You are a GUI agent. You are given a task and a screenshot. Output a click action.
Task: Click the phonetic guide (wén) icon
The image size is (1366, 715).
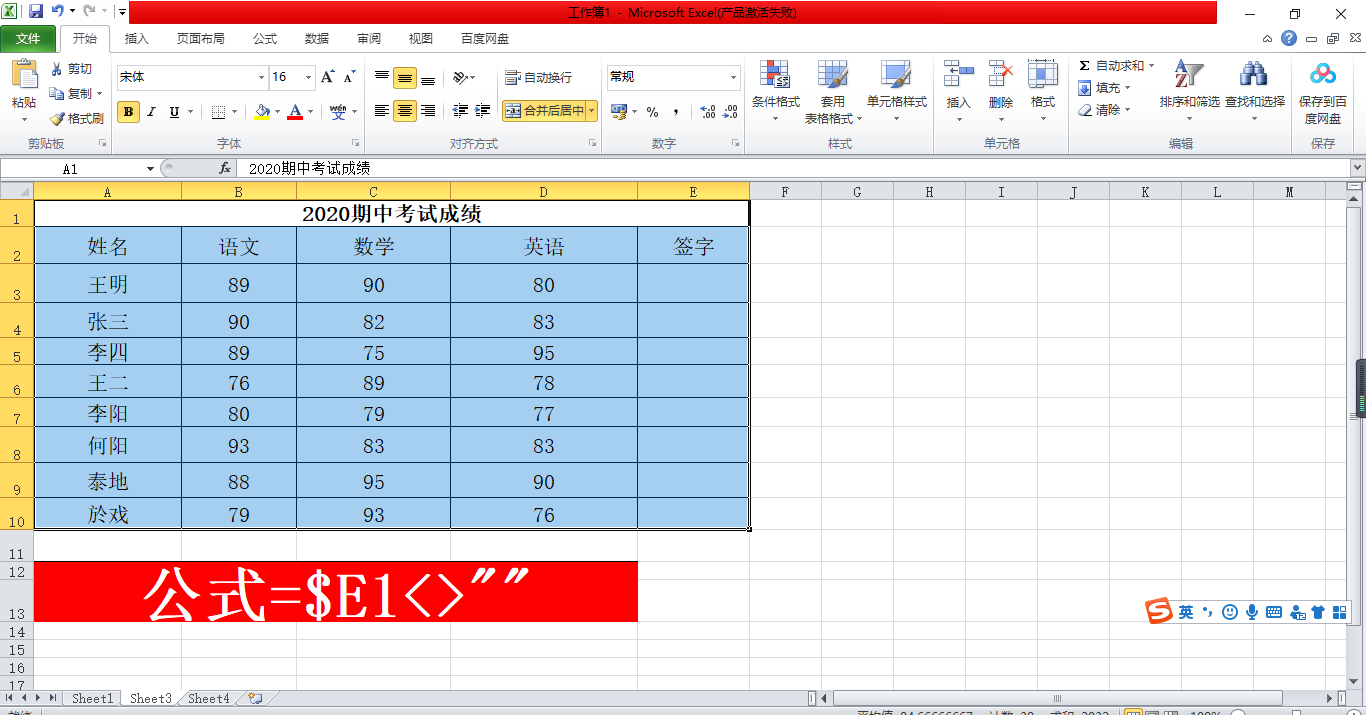[x=338, y=112]
